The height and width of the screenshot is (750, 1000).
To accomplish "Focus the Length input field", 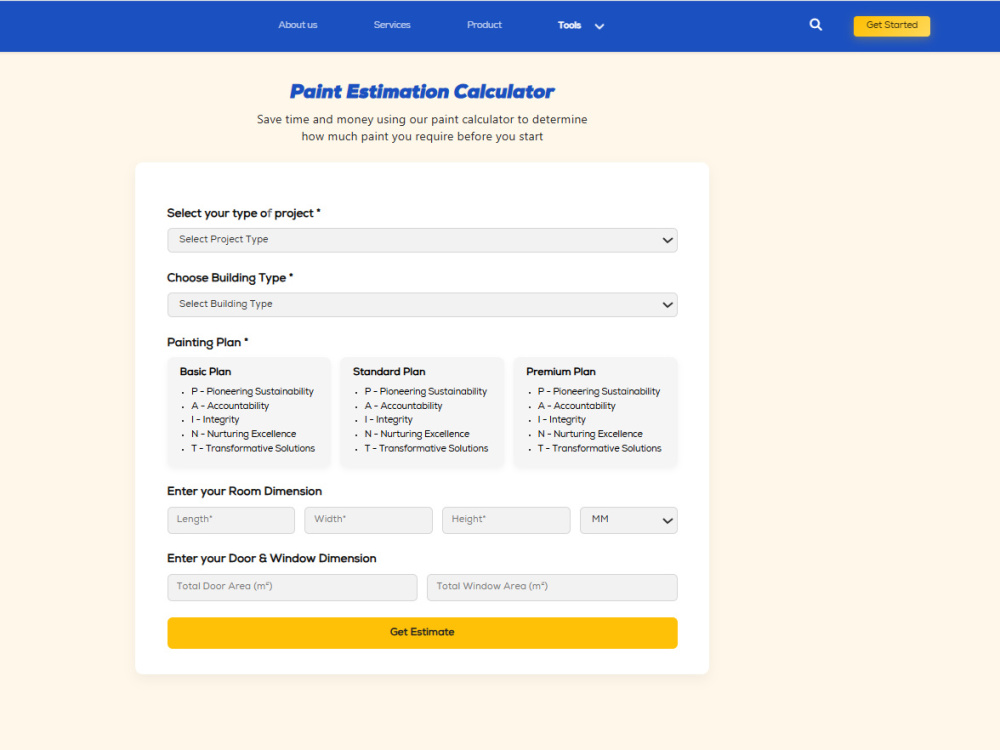I will pyautogui.click(x=231, y=520).
